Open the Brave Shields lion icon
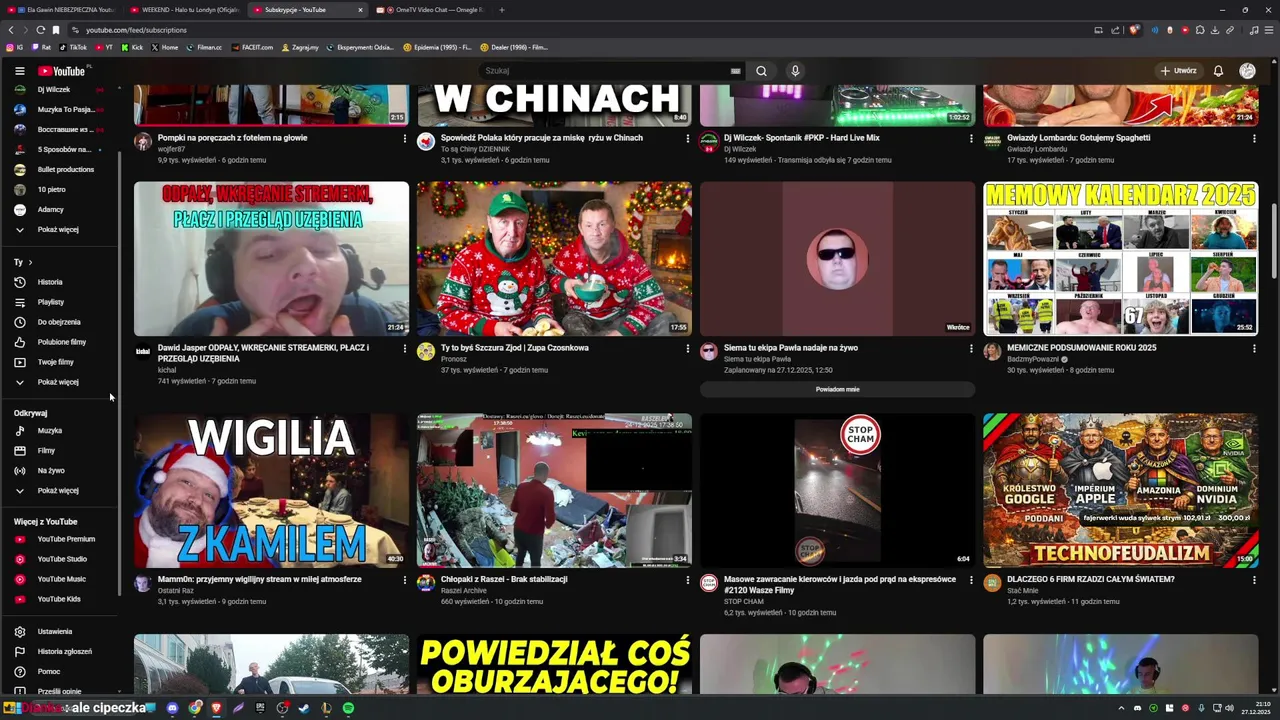The width and height of the screenshot is (1280, 720). pos(1134,30)
